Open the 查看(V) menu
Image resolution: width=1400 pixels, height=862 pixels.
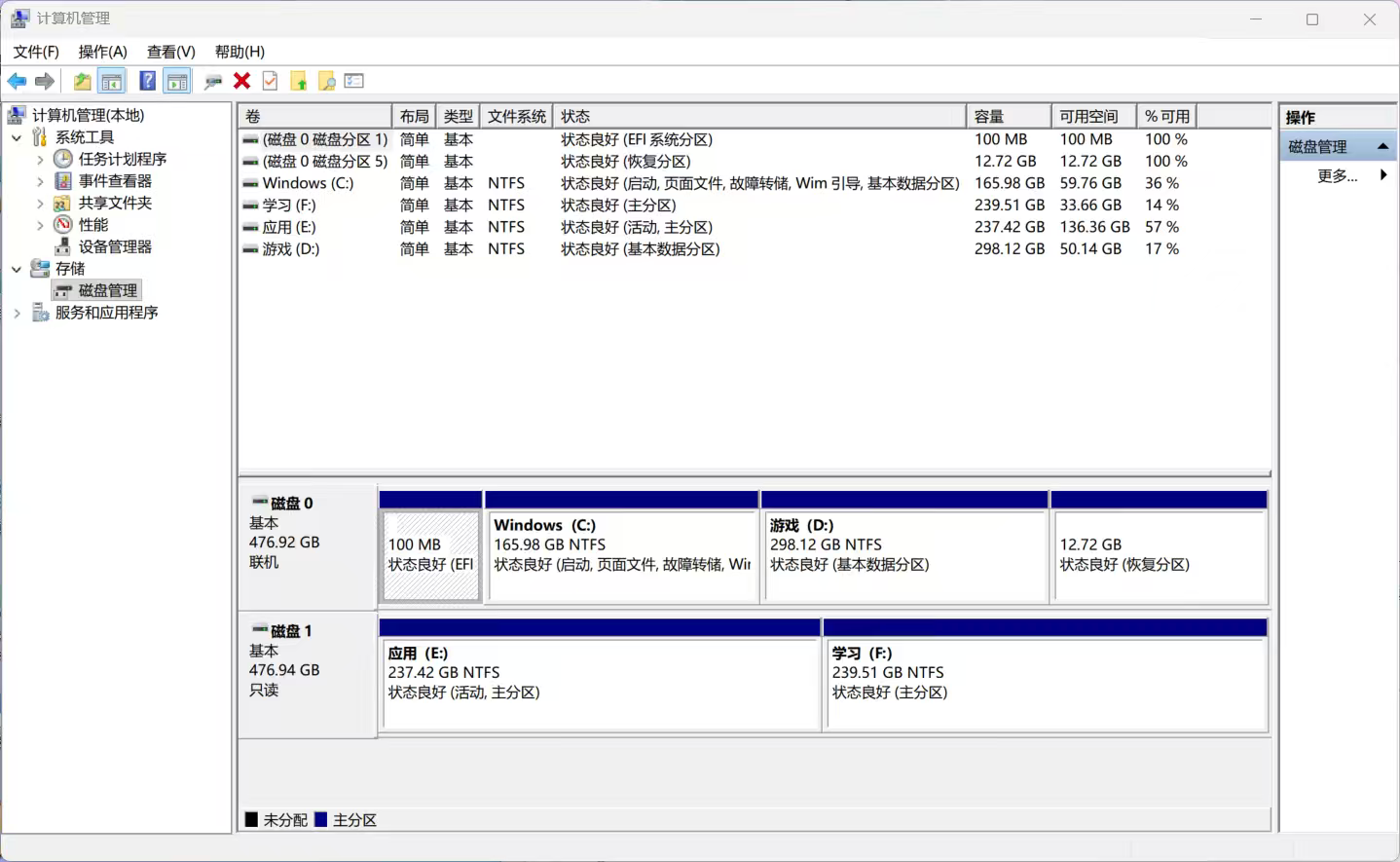click(x=171, y=52)
